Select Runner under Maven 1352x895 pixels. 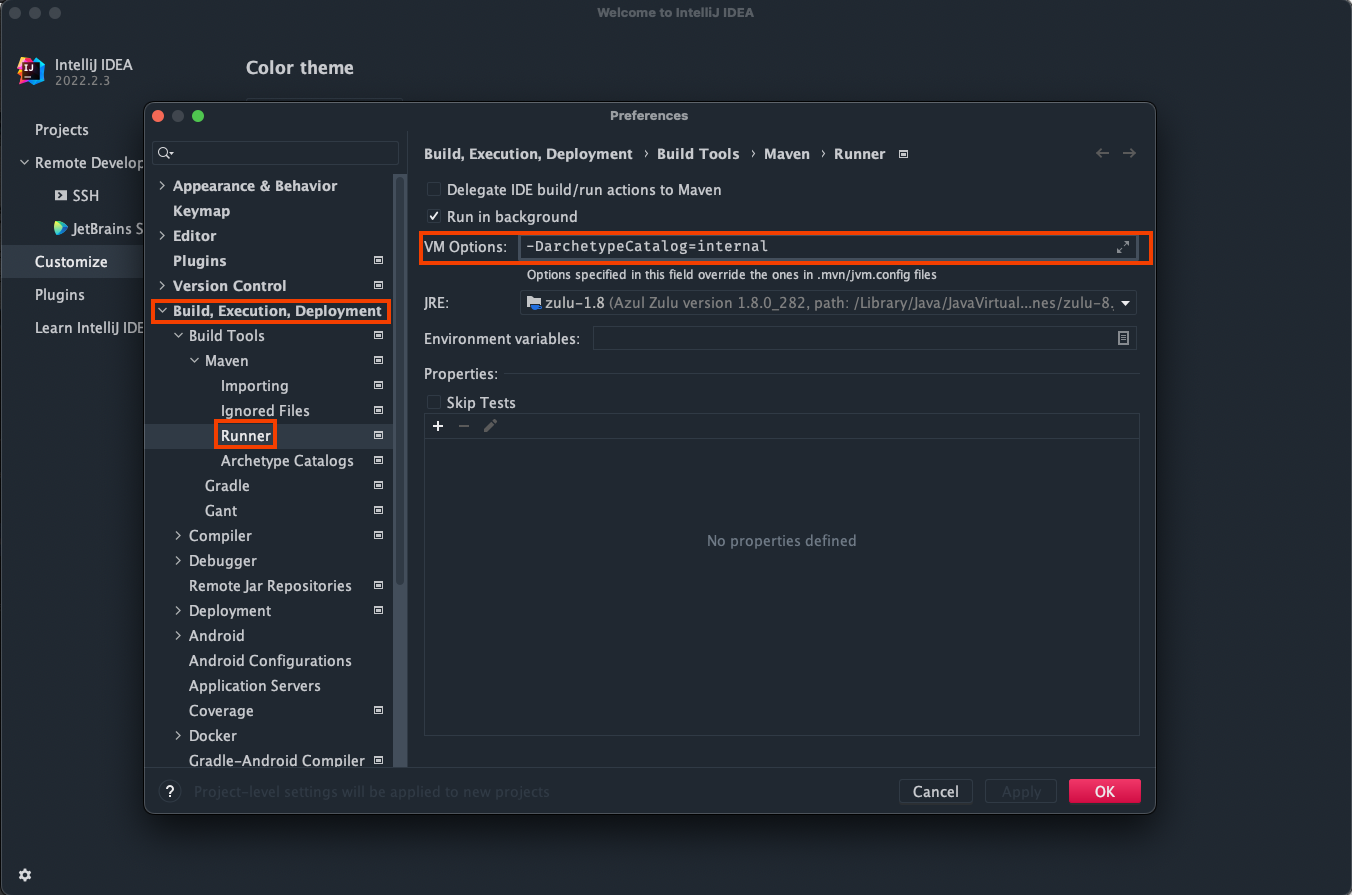(246, 436)
